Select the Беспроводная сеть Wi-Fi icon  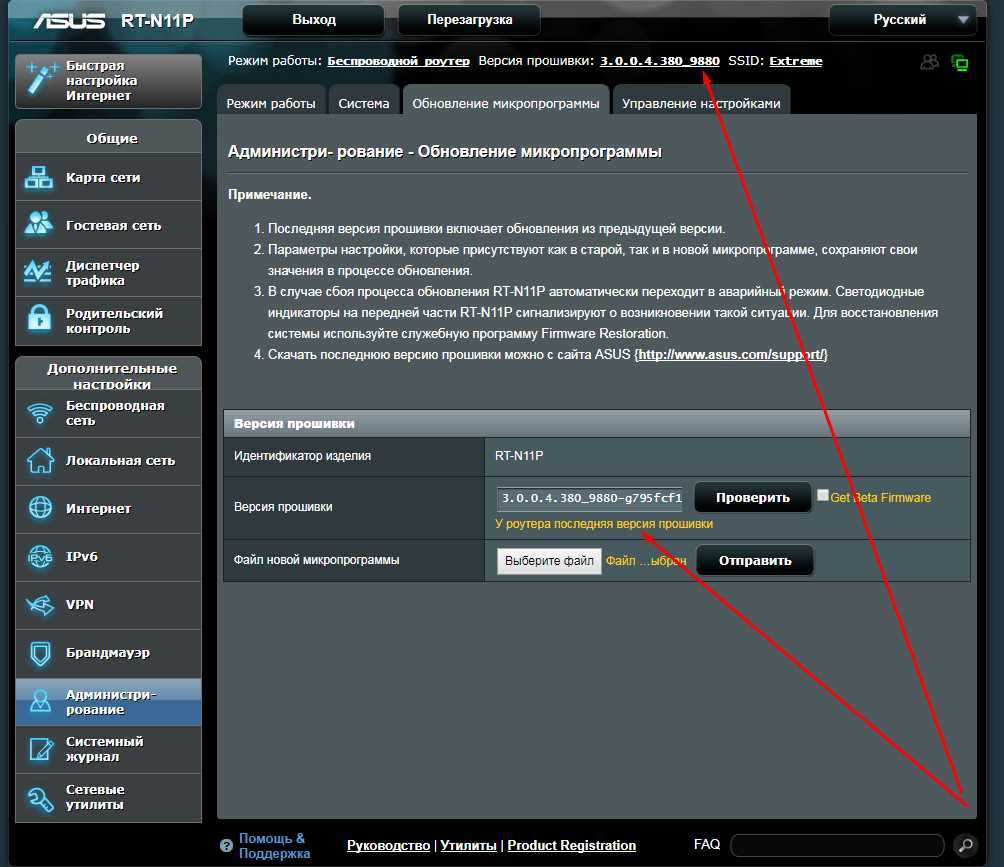[x=40, y=413]
